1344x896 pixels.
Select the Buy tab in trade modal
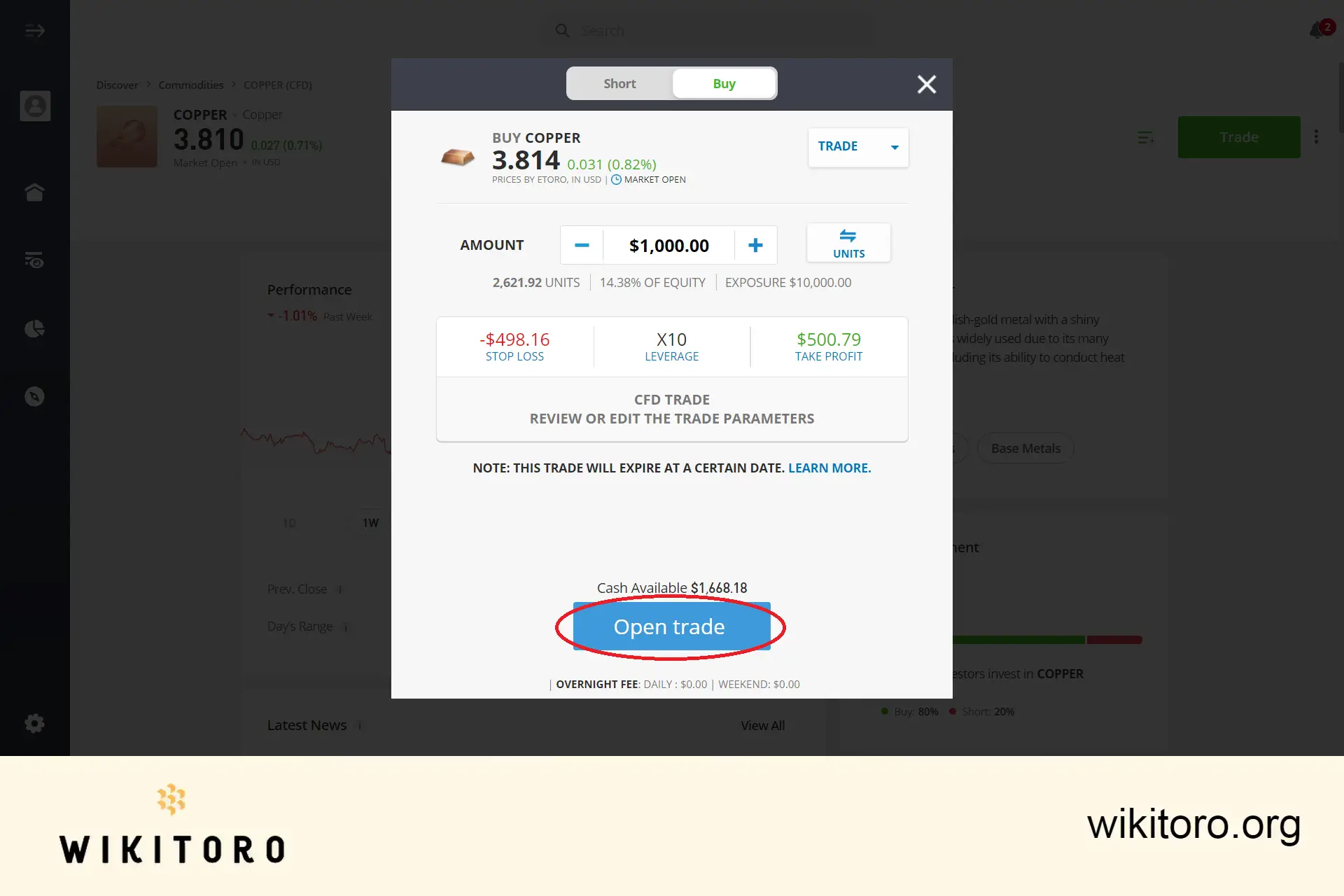723,83
